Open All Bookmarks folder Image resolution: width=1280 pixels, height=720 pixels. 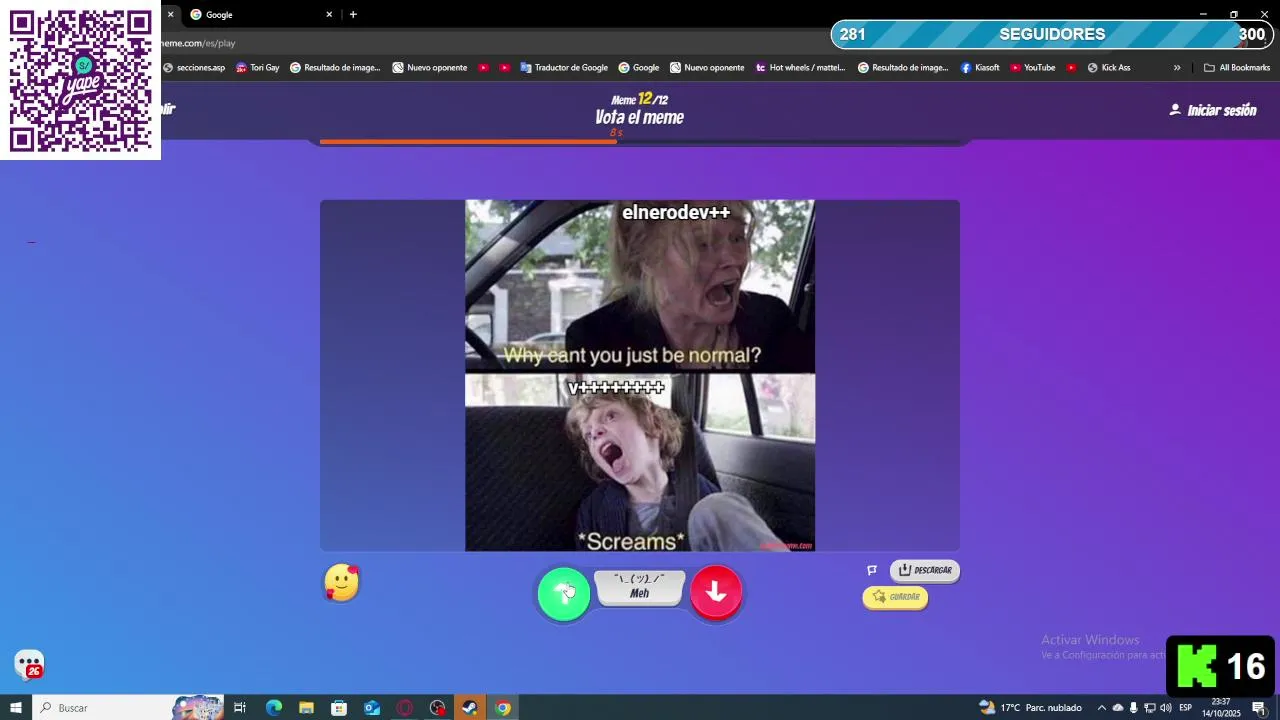[x=1237, y=68]
